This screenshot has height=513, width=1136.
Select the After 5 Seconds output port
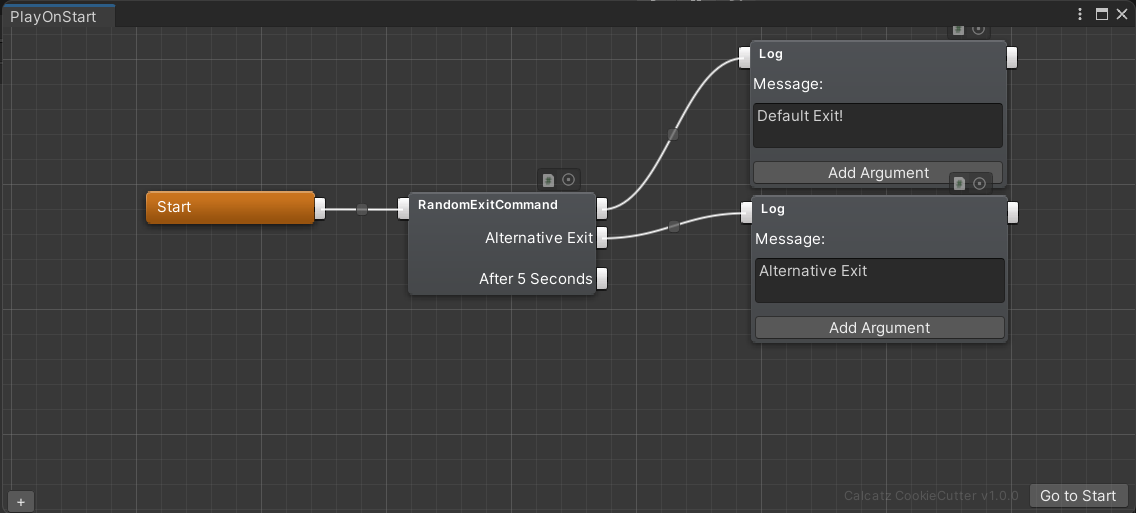coord(601,278)
